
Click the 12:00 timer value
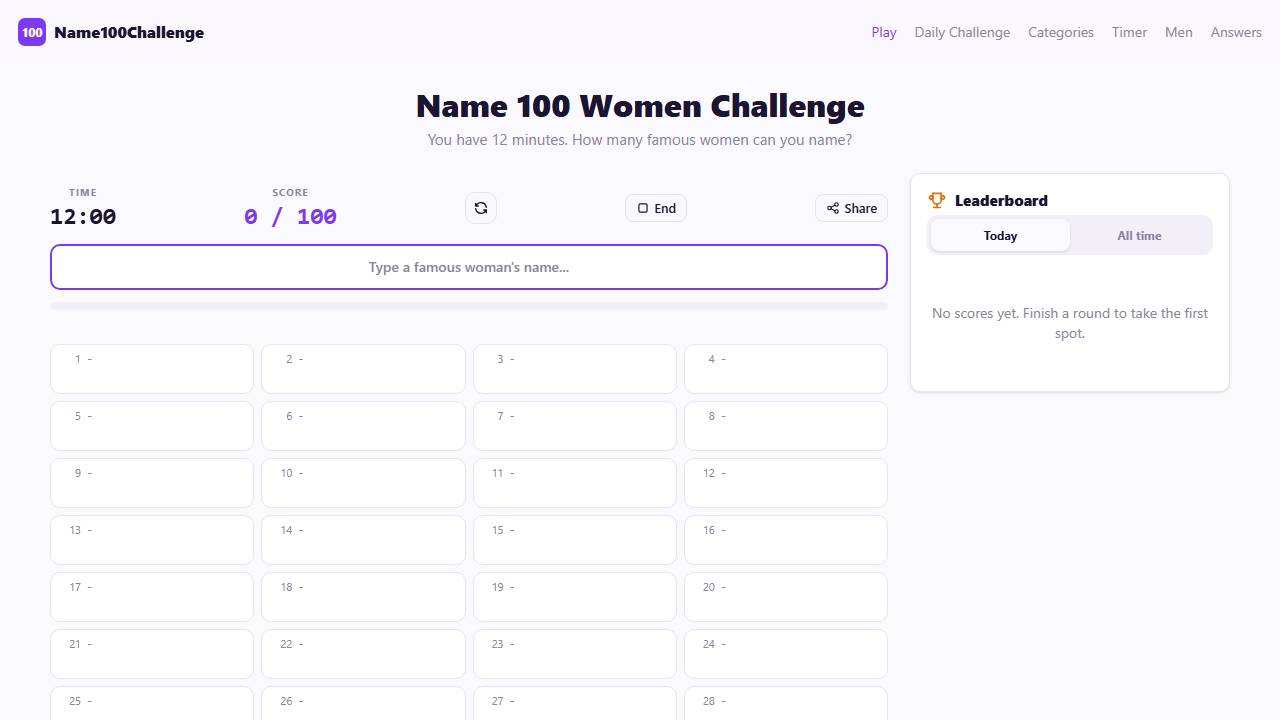point(83,216)
